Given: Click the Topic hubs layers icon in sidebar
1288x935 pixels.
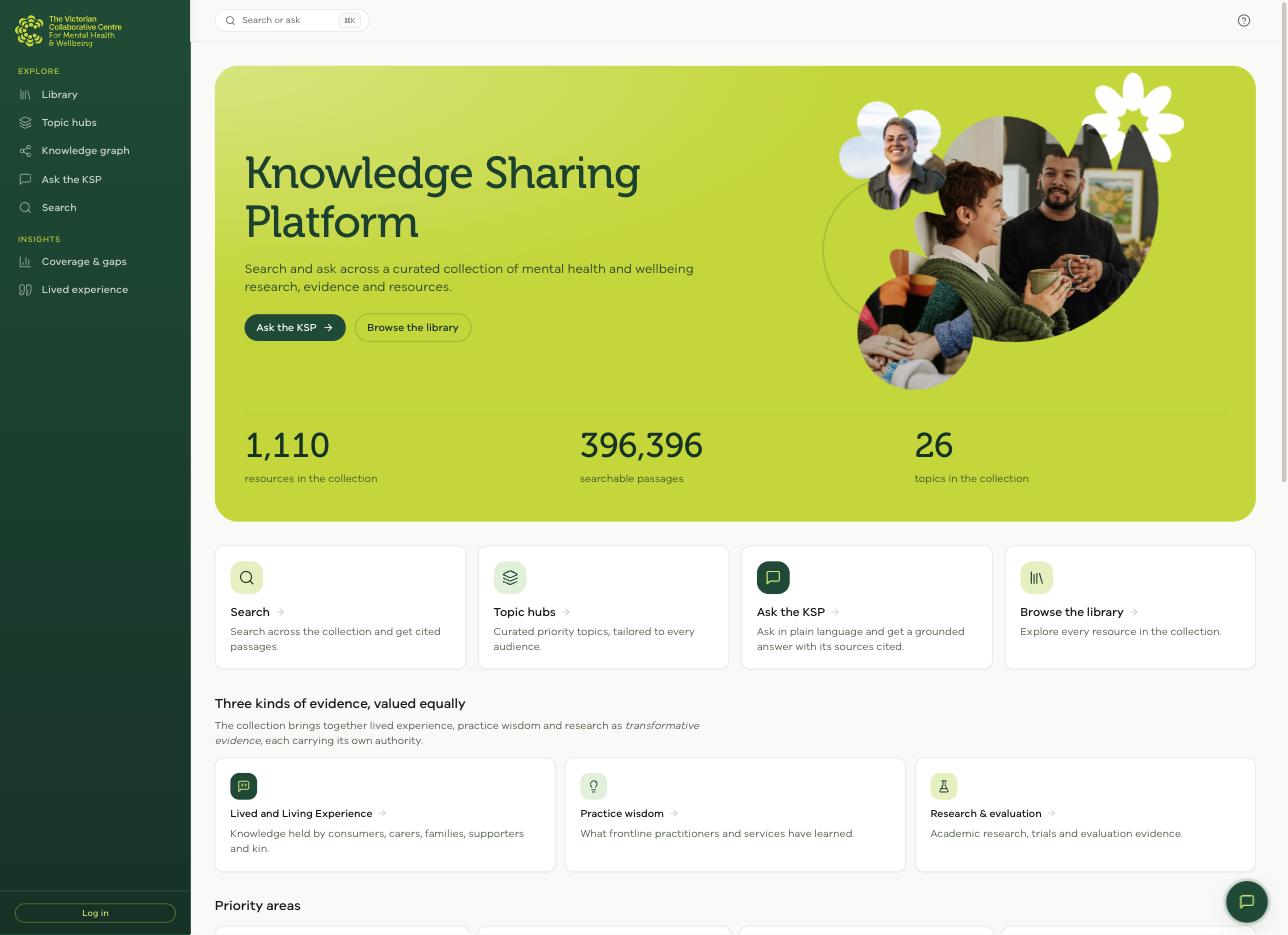Looking at the screenshot, I should point(25,122).
